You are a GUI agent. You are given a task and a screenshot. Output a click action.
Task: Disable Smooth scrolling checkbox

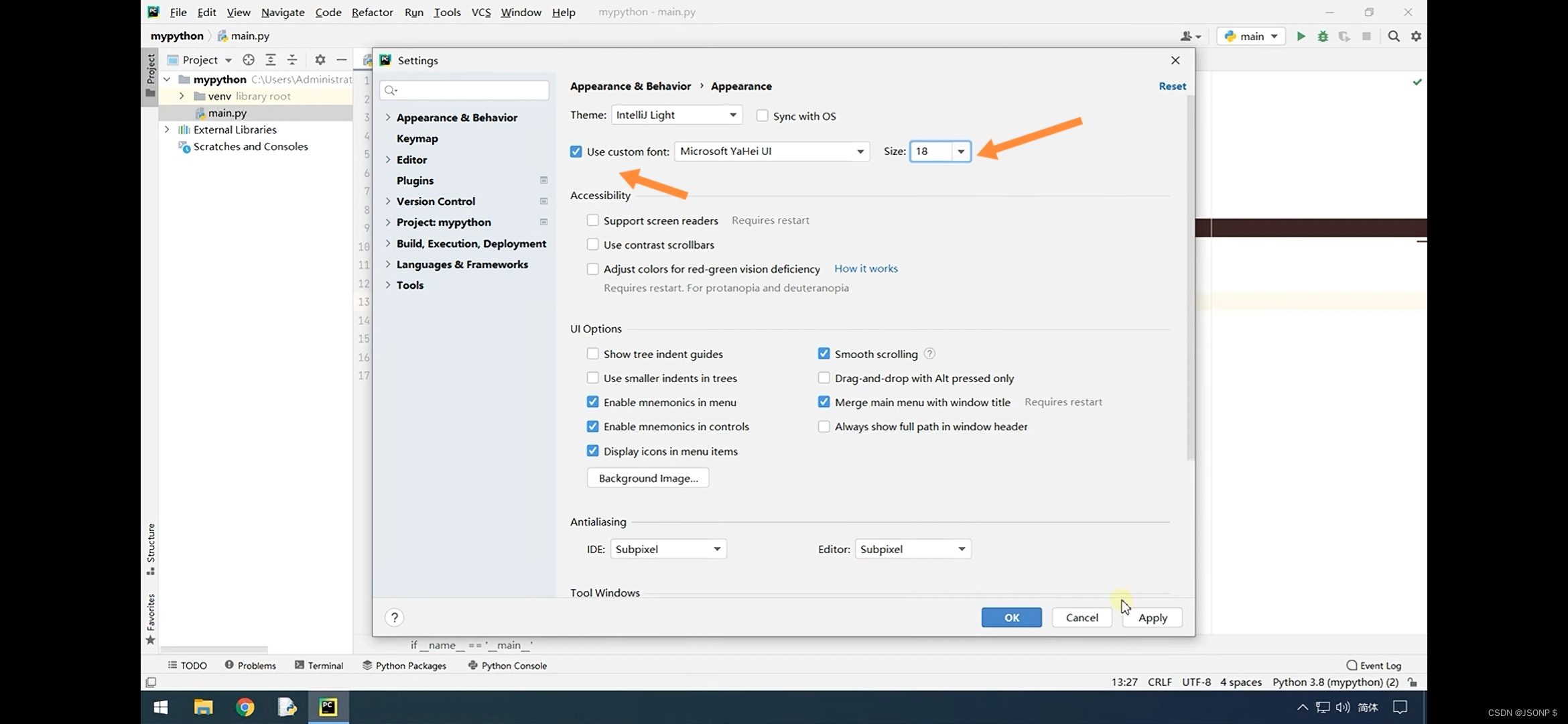(x=823, y=354)
